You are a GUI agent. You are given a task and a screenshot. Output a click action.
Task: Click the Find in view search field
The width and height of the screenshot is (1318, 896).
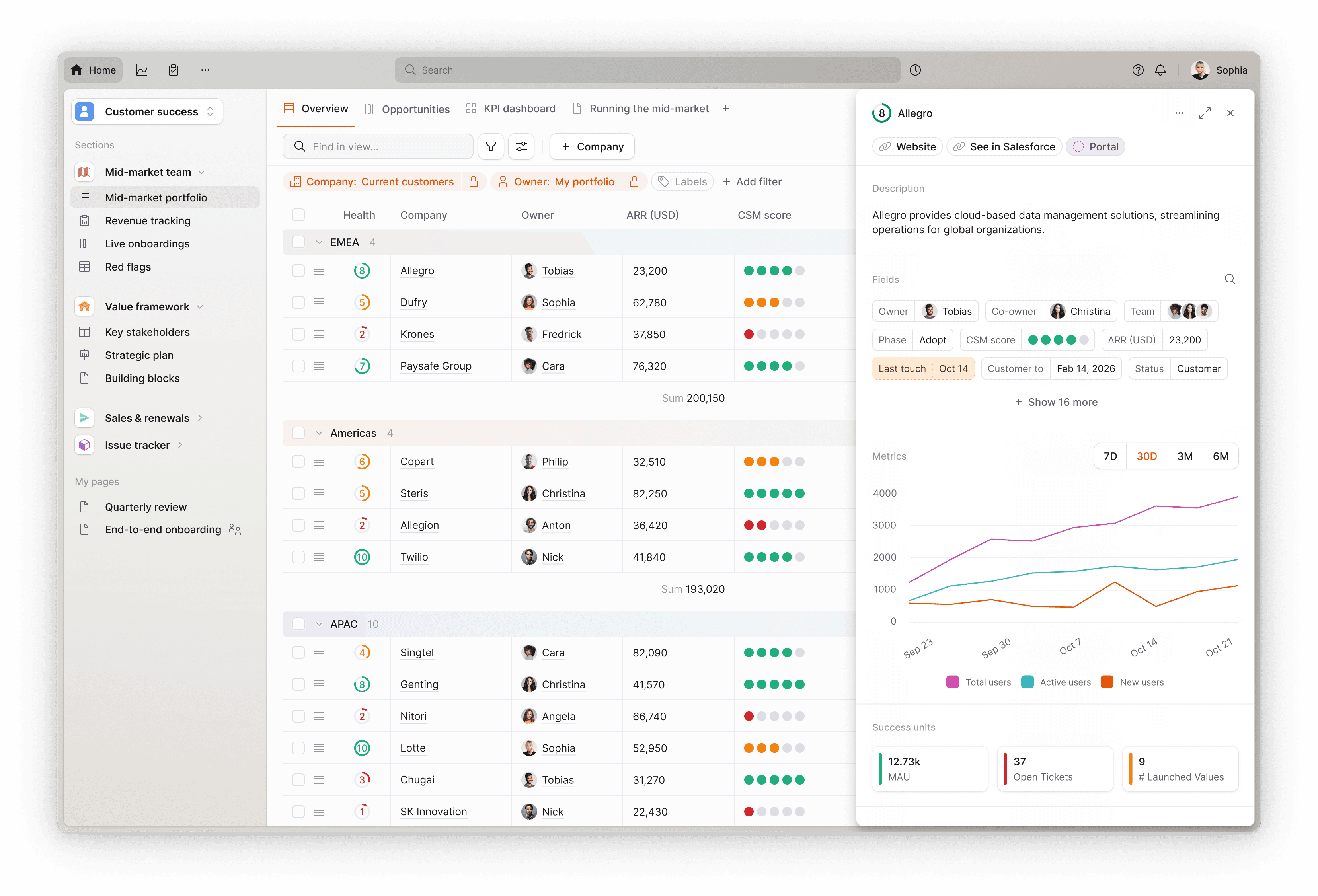point(377,146)
